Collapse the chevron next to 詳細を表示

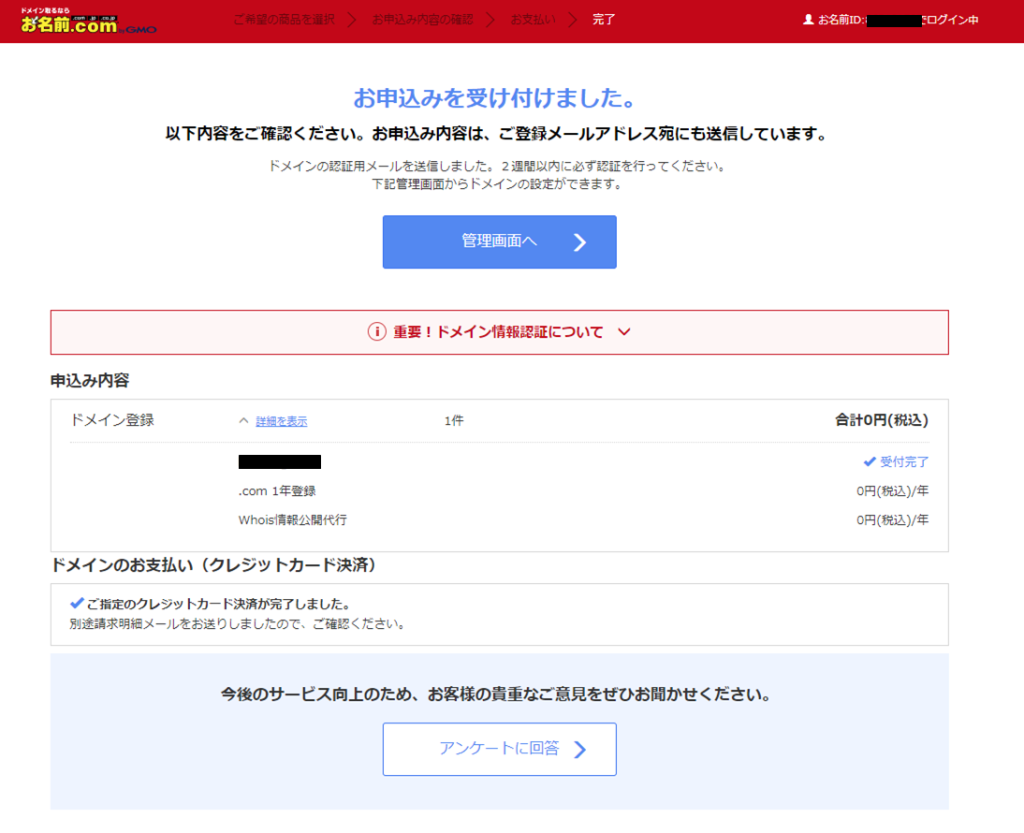pyautogui.click(x=243, y=421)
